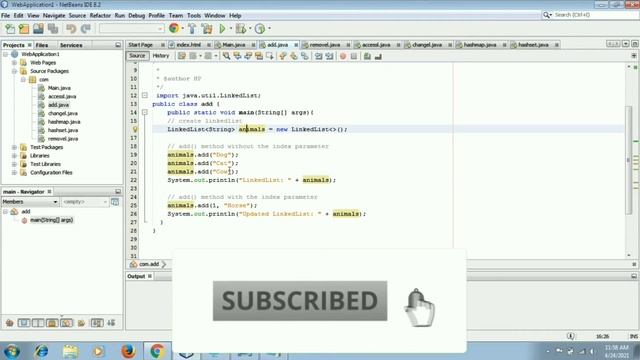Screen dimensions: 640x360
Task: Collapse the Source Packages node
Action: [14, 71]
